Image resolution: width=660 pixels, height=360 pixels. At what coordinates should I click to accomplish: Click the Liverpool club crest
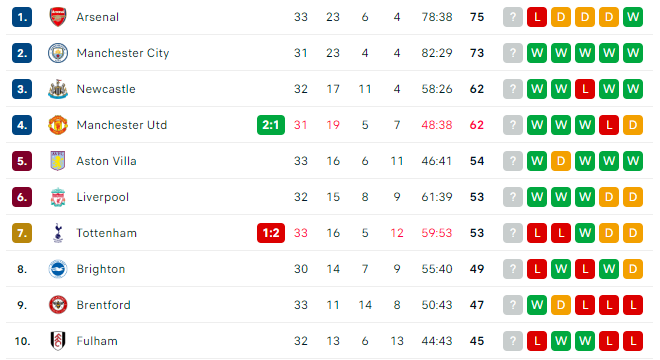tap(58, 197)
